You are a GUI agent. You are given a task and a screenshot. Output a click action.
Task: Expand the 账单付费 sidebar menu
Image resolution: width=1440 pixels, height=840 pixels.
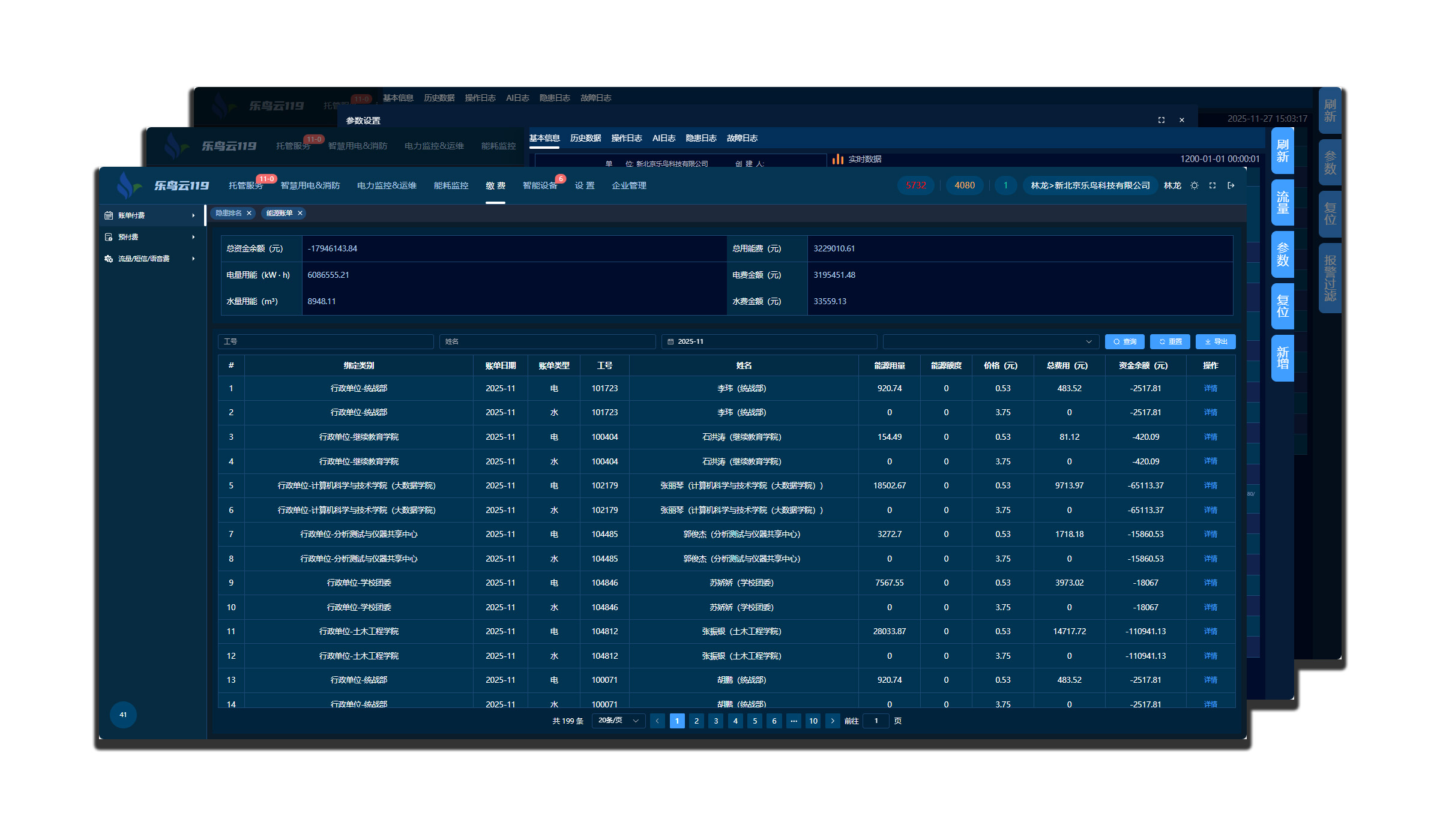tap(193, 215)
